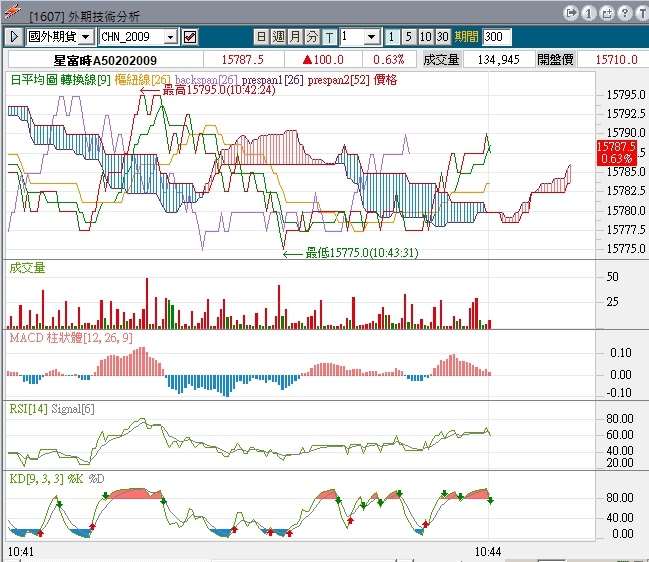Click the 15775.0 price axis label
Screen dimensions: 649x562
pyautogui.click(x=626, y=249)
